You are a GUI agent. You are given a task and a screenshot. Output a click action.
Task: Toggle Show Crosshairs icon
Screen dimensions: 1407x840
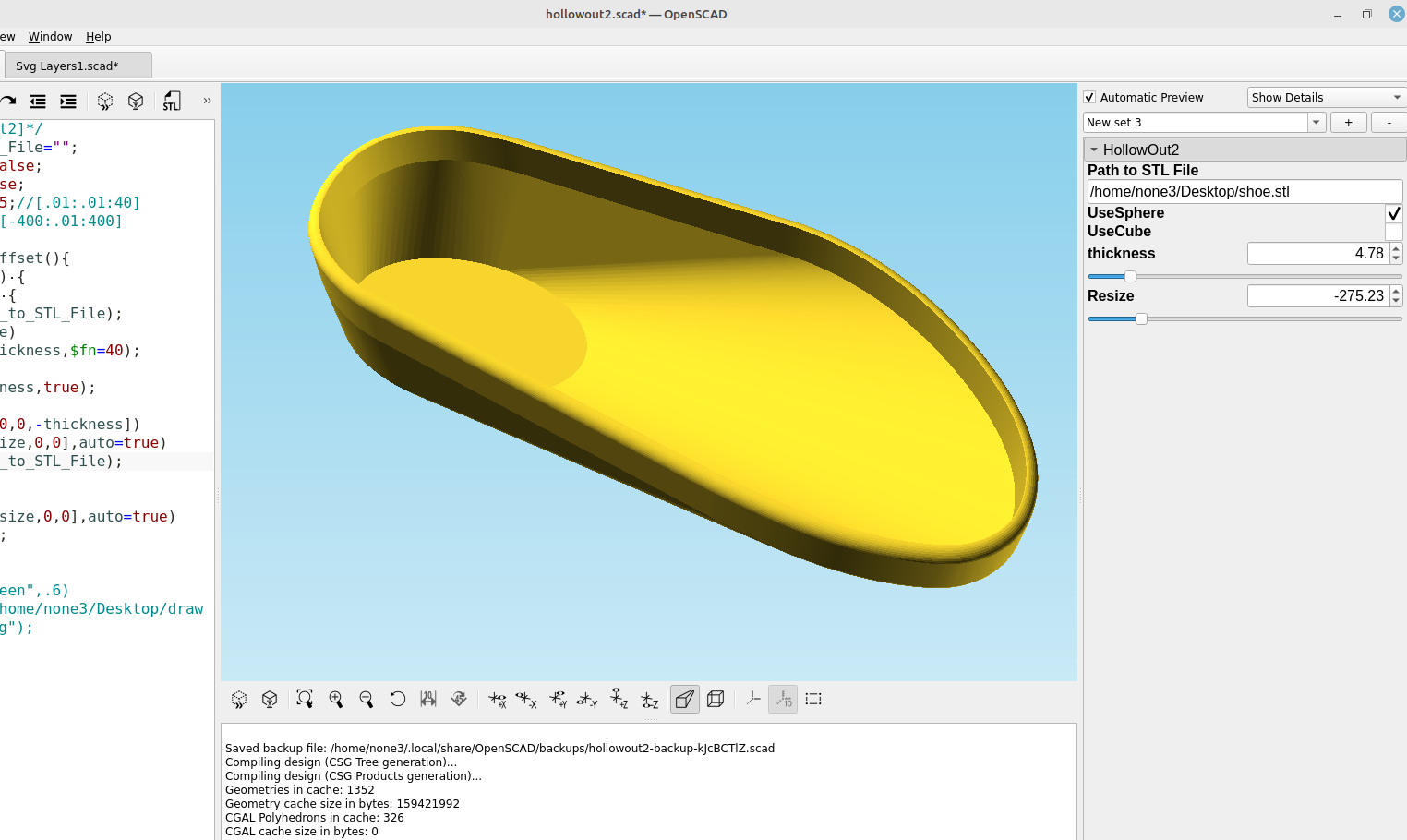point(813,699)
